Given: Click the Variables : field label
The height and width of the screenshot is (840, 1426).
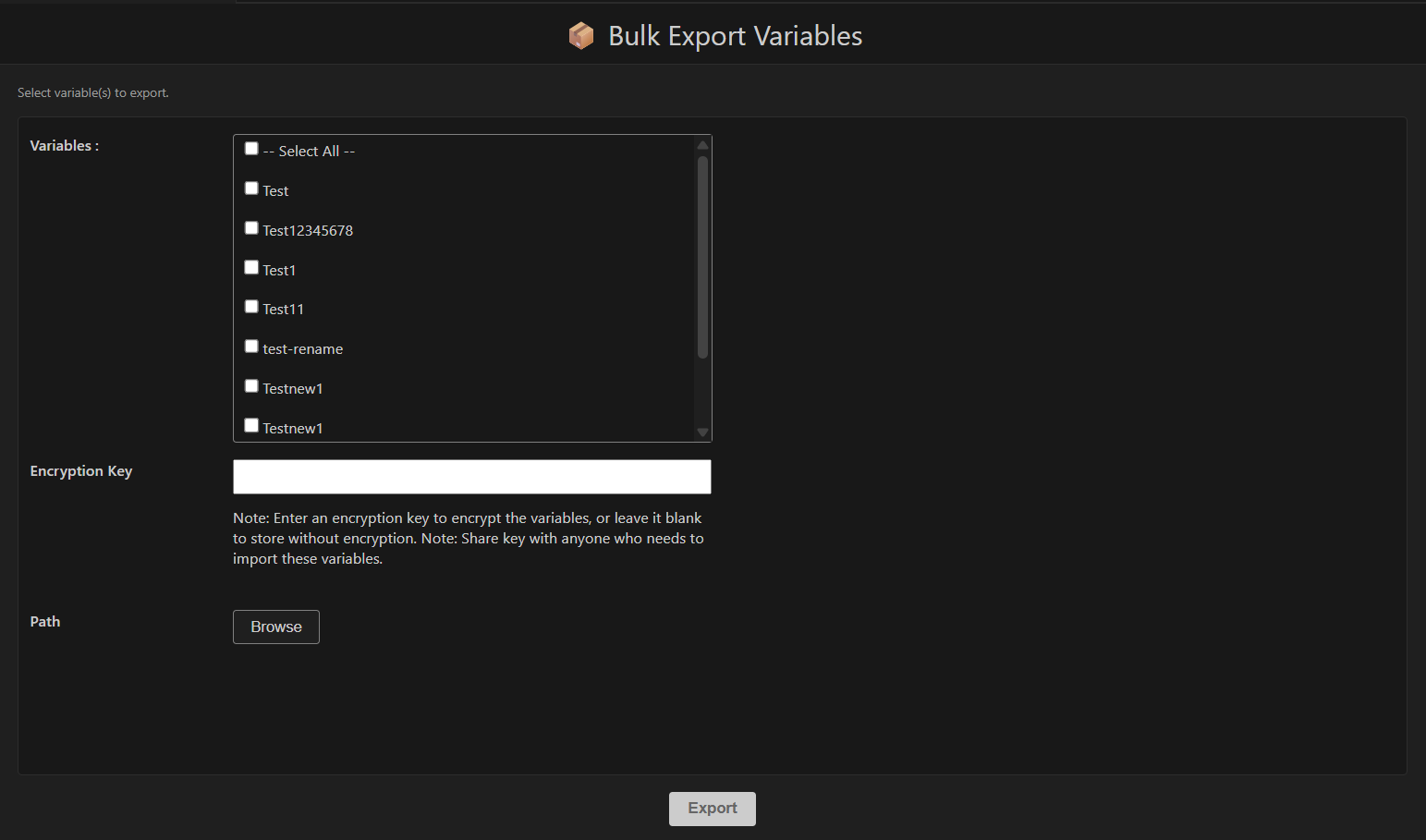Looking at the screenshot, I should (65, 146).
